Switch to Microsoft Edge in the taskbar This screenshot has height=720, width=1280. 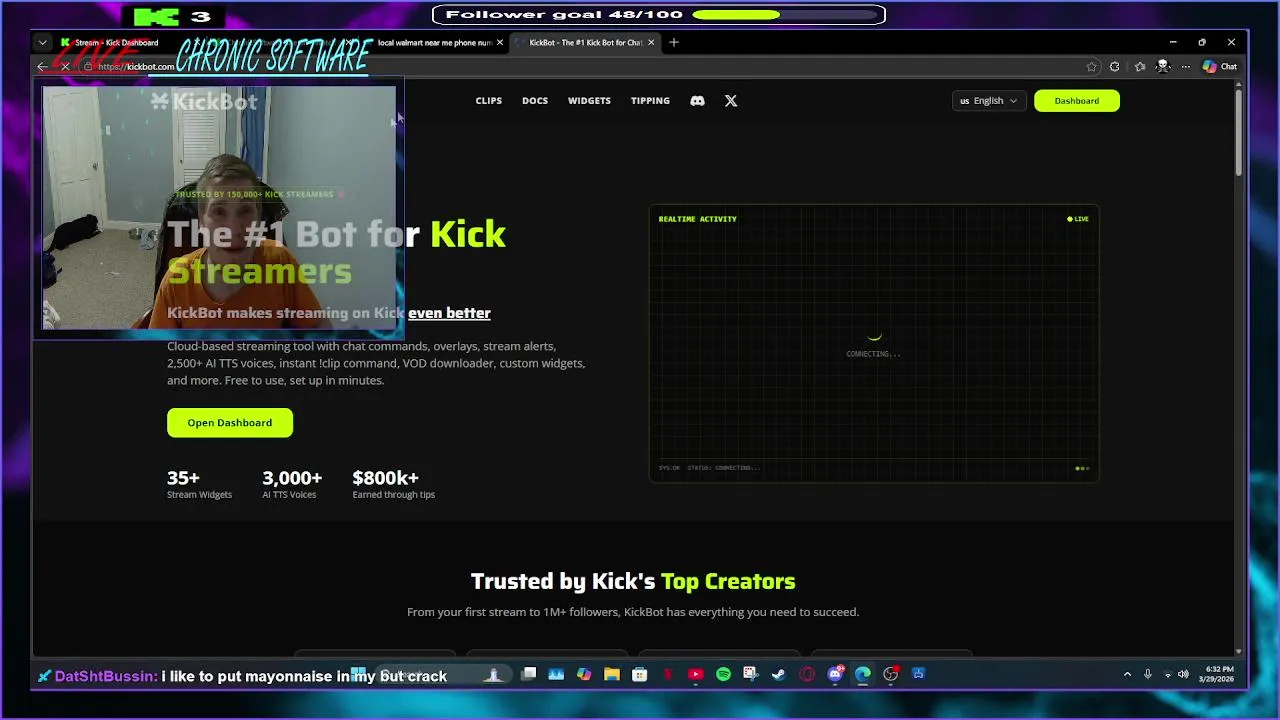(863, 675)
